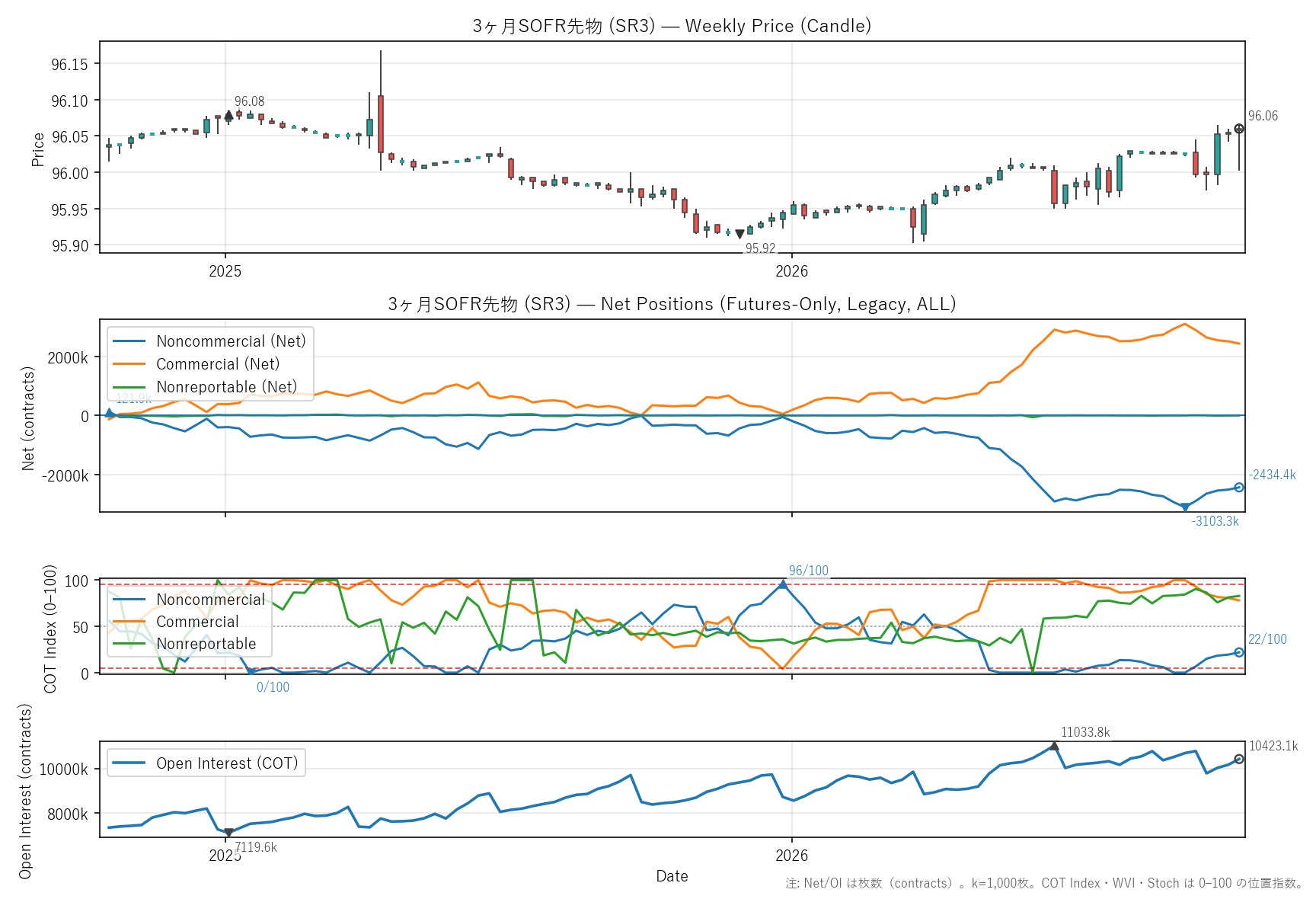Click the Net (contracts) y-axis label
1316x899 pixels.
click(x=28, y=418)
